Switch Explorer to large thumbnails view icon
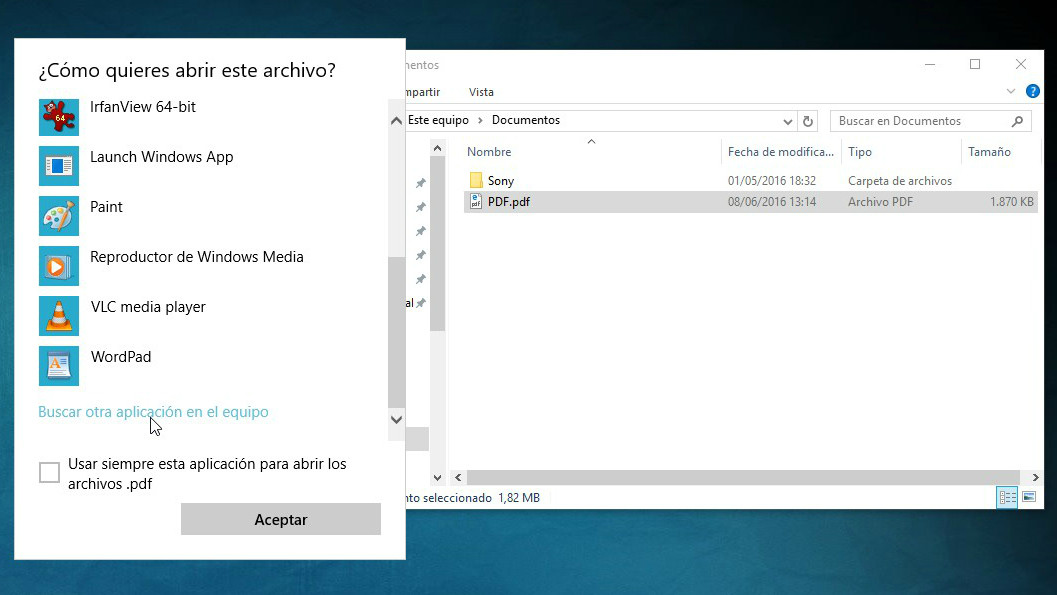 [1029, 497]
